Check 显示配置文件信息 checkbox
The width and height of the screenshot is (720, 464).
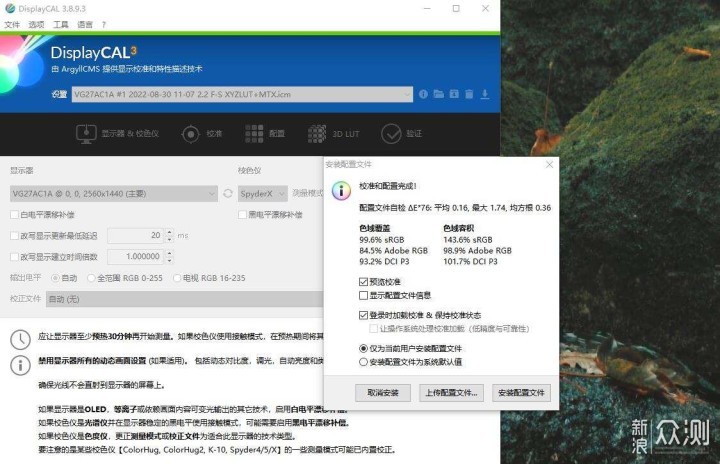(x=363, y=295)
